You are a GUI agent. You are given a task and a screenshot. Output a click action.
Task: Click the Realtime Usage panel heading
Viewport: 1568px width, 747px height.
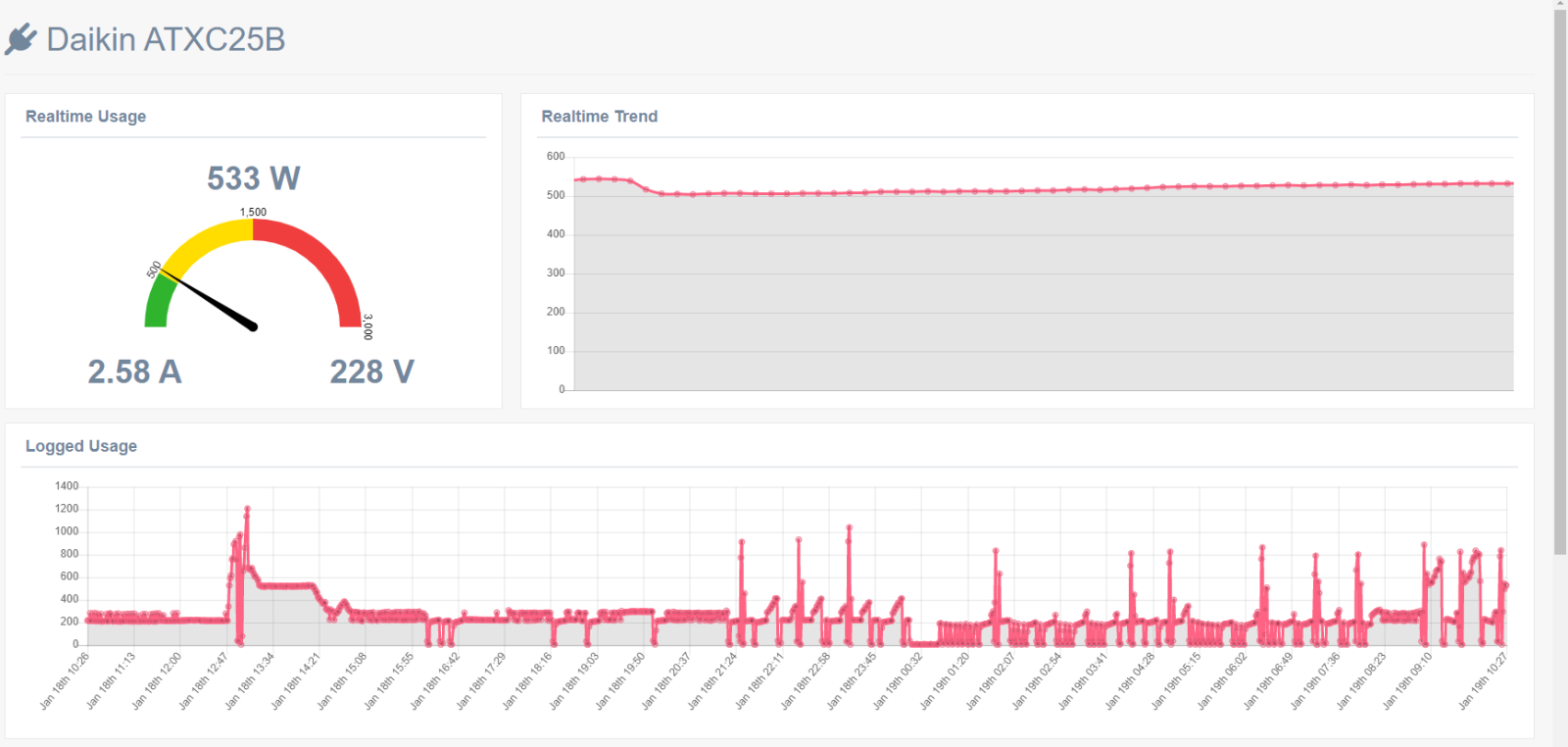[85, 116]
